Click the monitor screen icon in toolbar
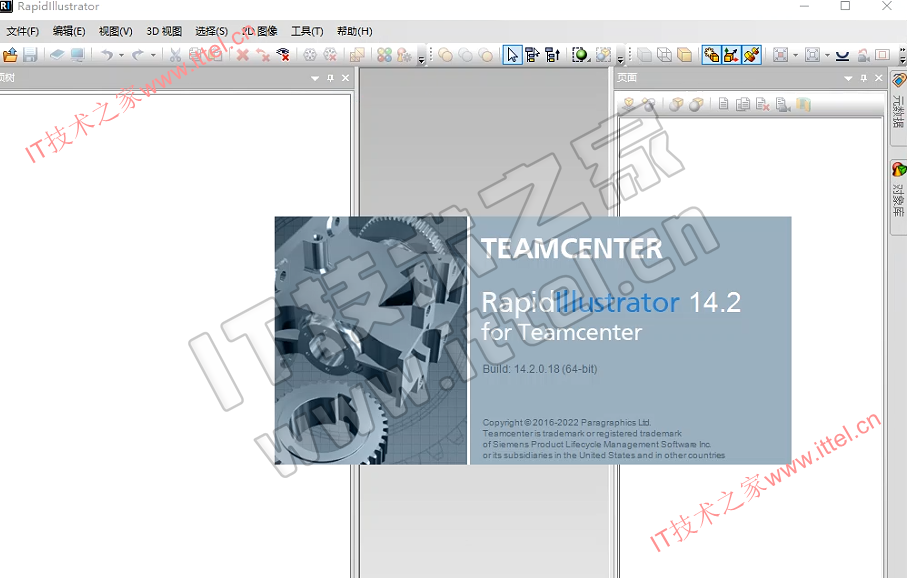 (x=77, y=55)
